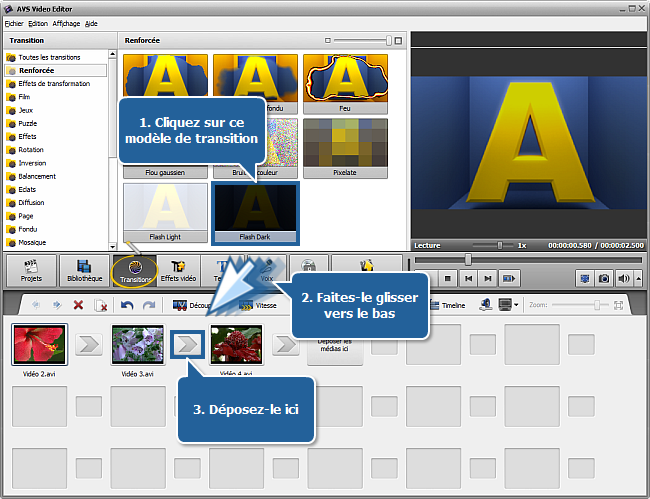Open the Fichier menu

14,22
